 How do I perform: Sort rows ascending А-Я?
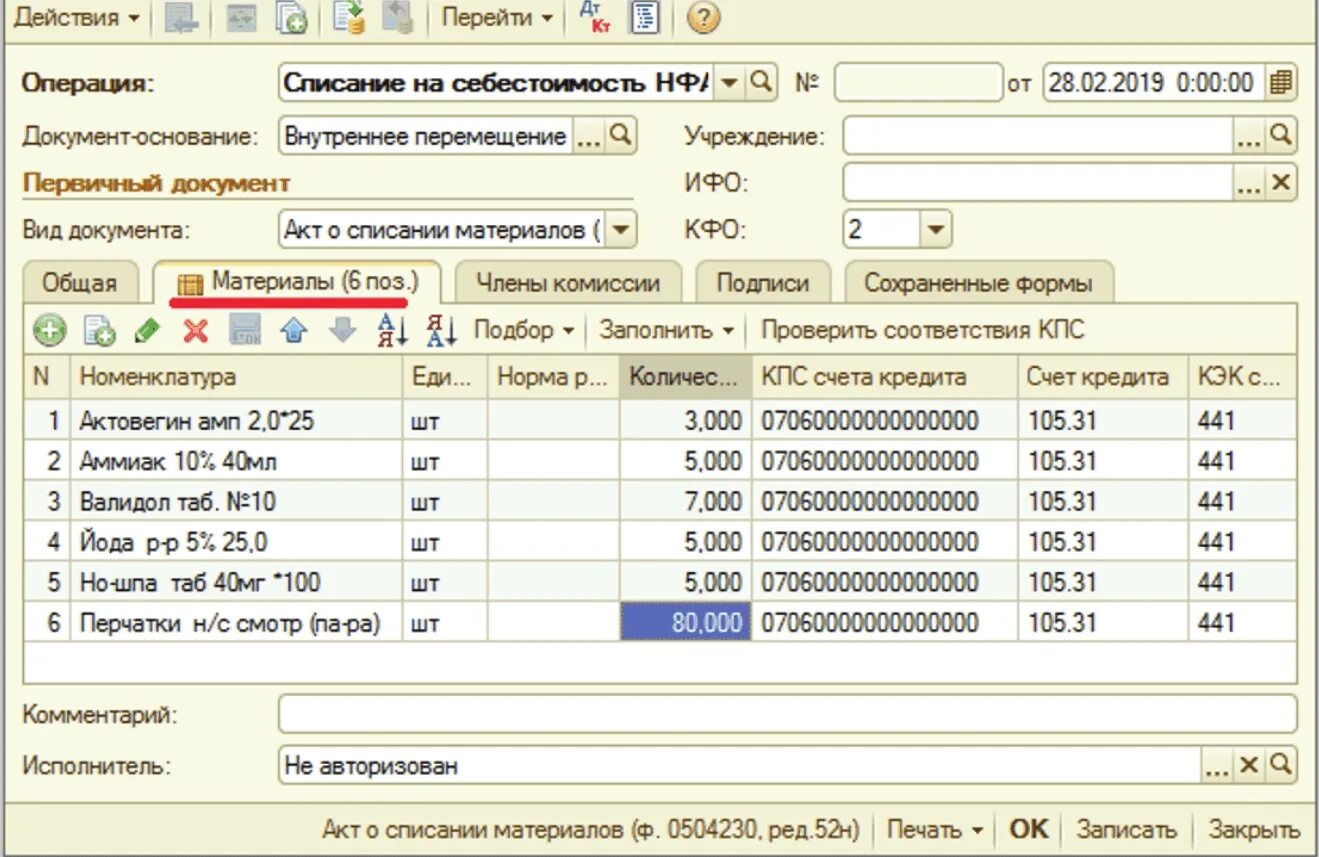click(392, 330)
